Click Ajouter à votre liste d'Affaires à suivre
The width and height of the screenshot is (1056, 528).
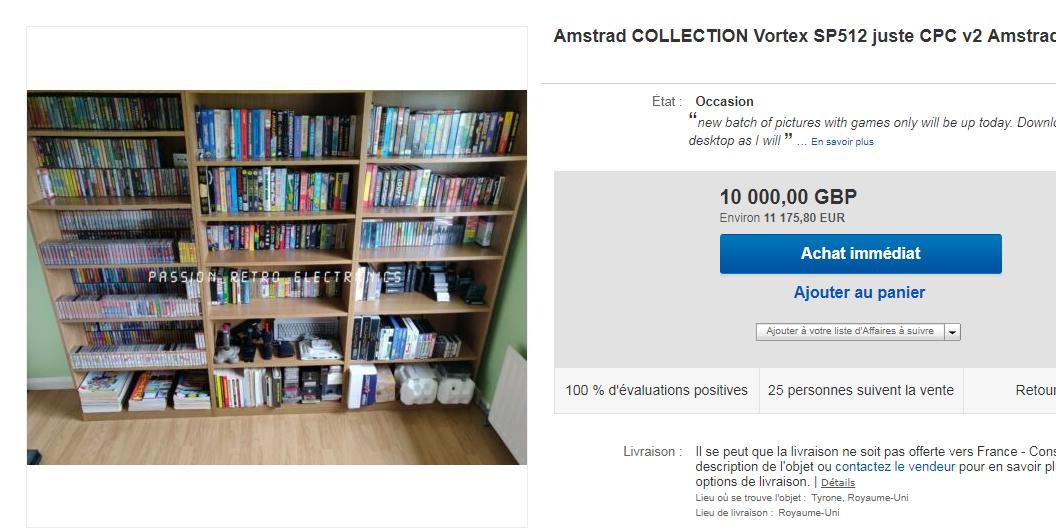point(850,332)
